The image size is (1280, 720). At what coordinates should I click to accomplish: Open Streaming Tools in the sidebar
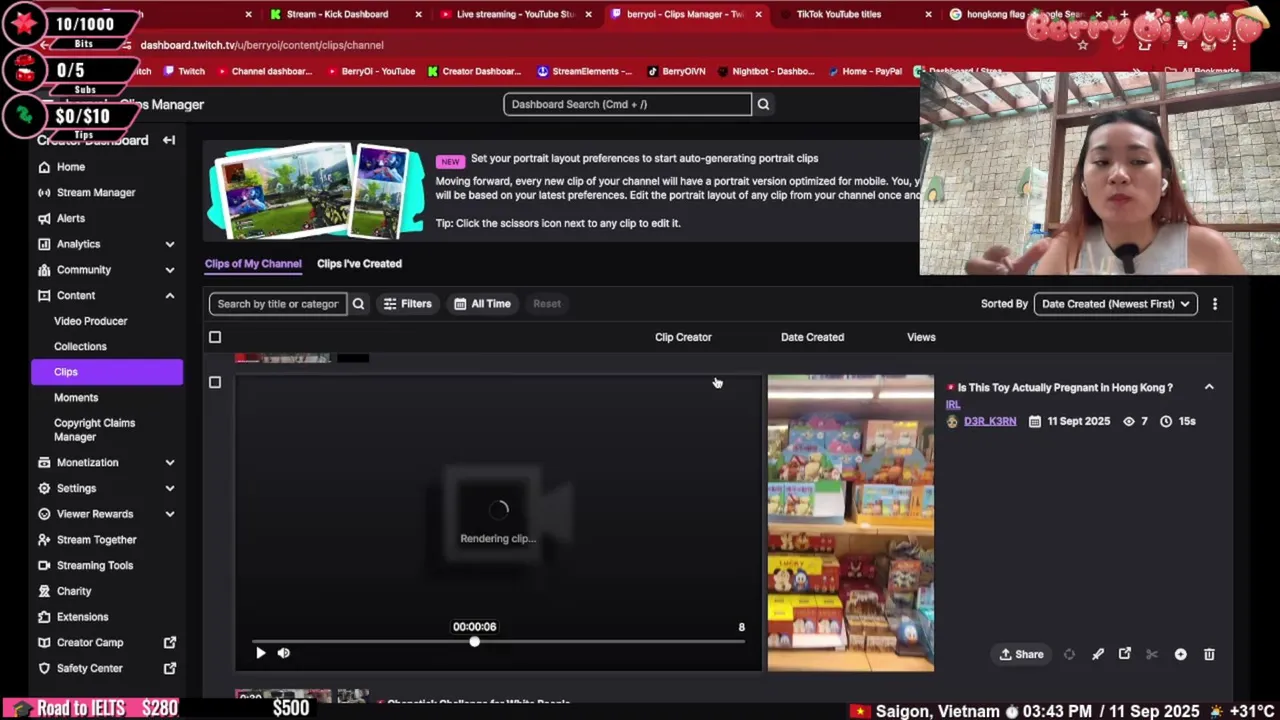[94, 565]
